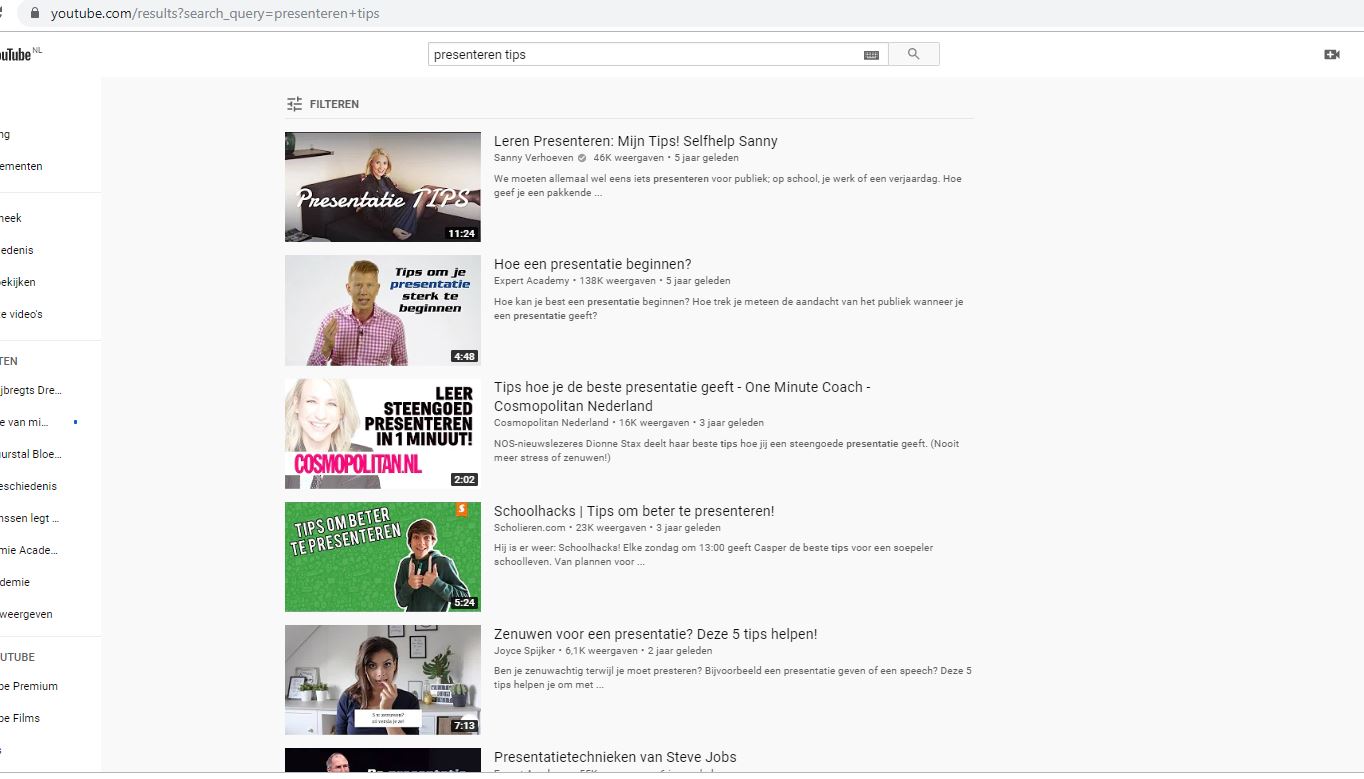Screen dimensions: 1364x779
Task: Open Joyce Spijker video thumbnail 7:13
Action: [383, 679]
